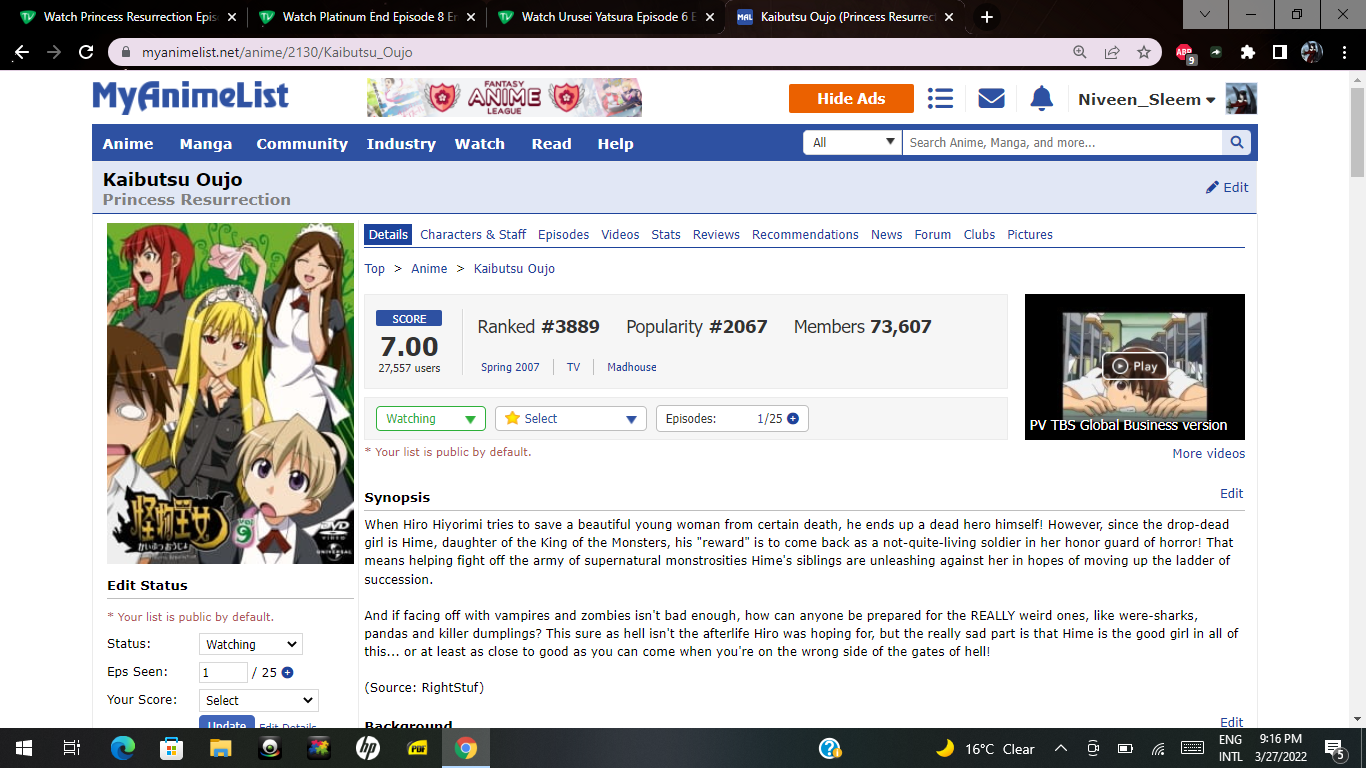Viewport: 1366px width, 768px height.
Task: Open Your Score Select dropdown
Action: click(258, 701)
